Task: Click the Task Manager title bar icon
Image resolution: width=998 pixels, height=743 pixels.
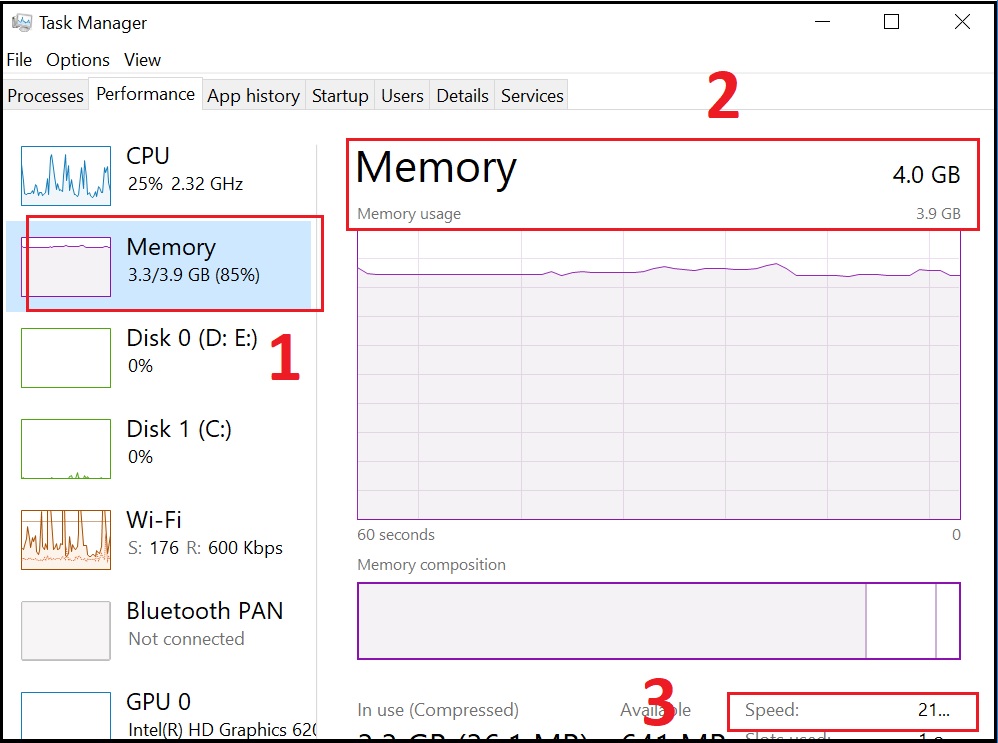Action: point(21,23)
